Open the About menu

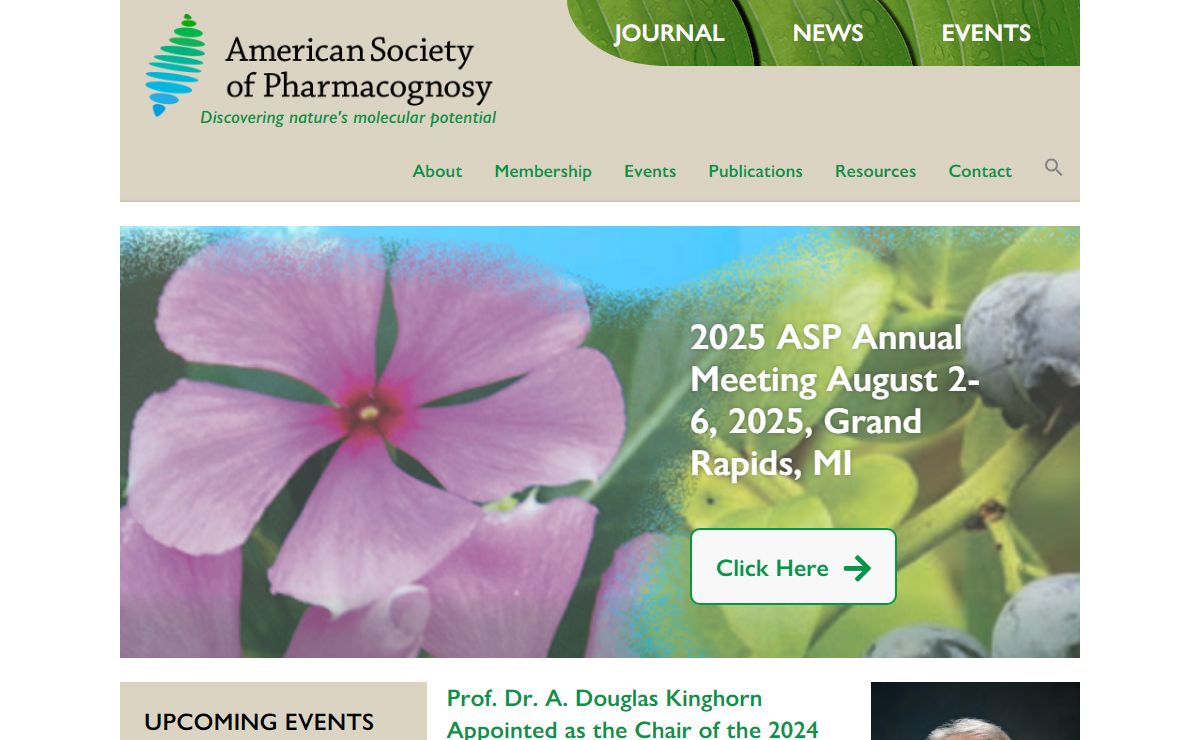click(x=437, y=171)
